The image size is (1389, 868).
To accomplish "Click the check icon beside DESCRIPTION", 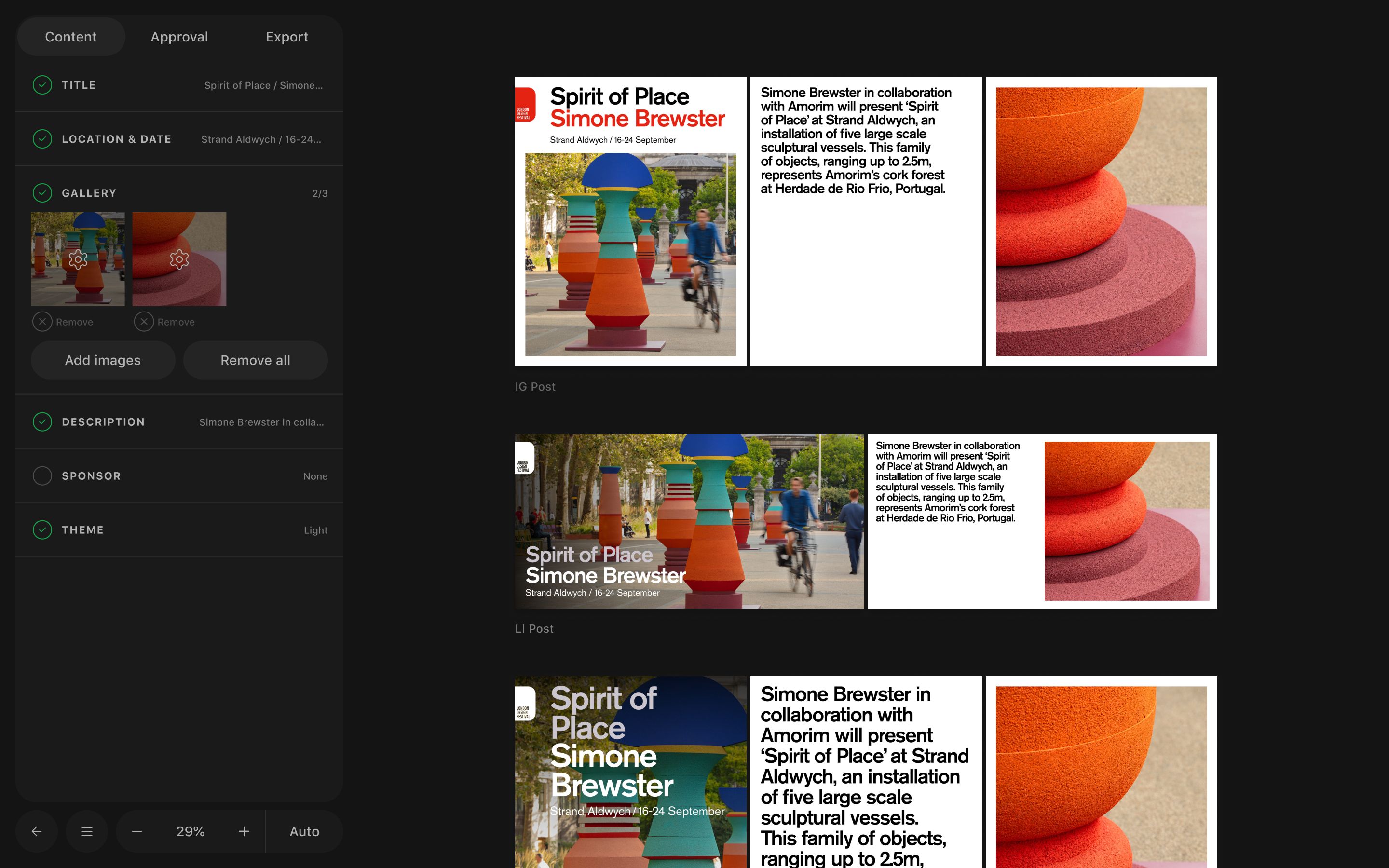I will (42, 422).
